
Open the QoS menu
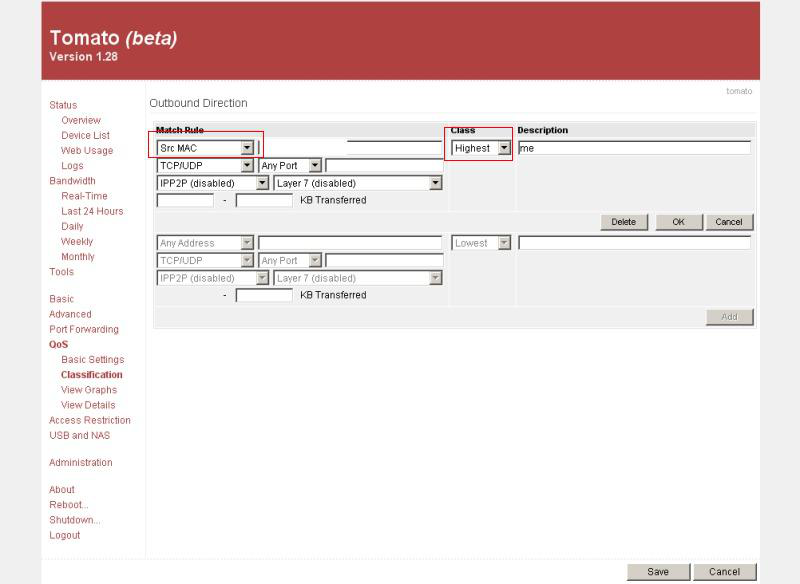point(59,344)
